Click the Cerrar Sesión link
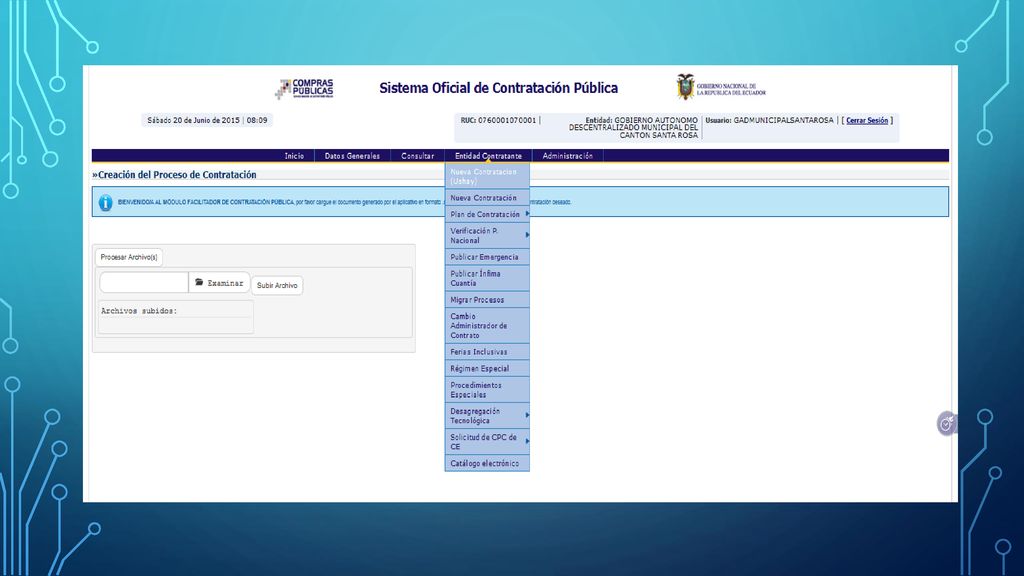The width and height of the screenshot is (1024, 576). click(x=867, y=121)
